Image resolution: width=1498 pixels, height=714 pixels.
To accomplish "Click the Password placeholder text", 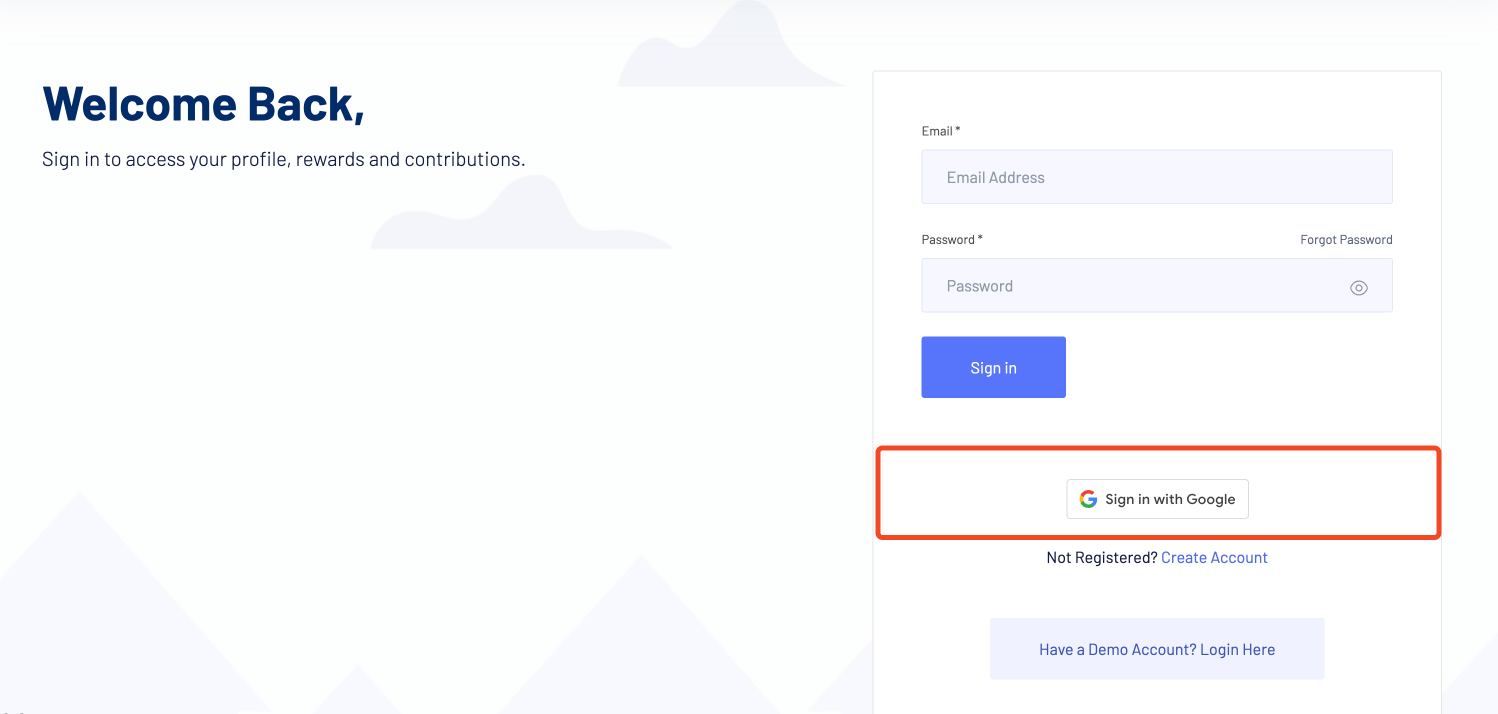I will pyautogui.click(x=980, y=286).
